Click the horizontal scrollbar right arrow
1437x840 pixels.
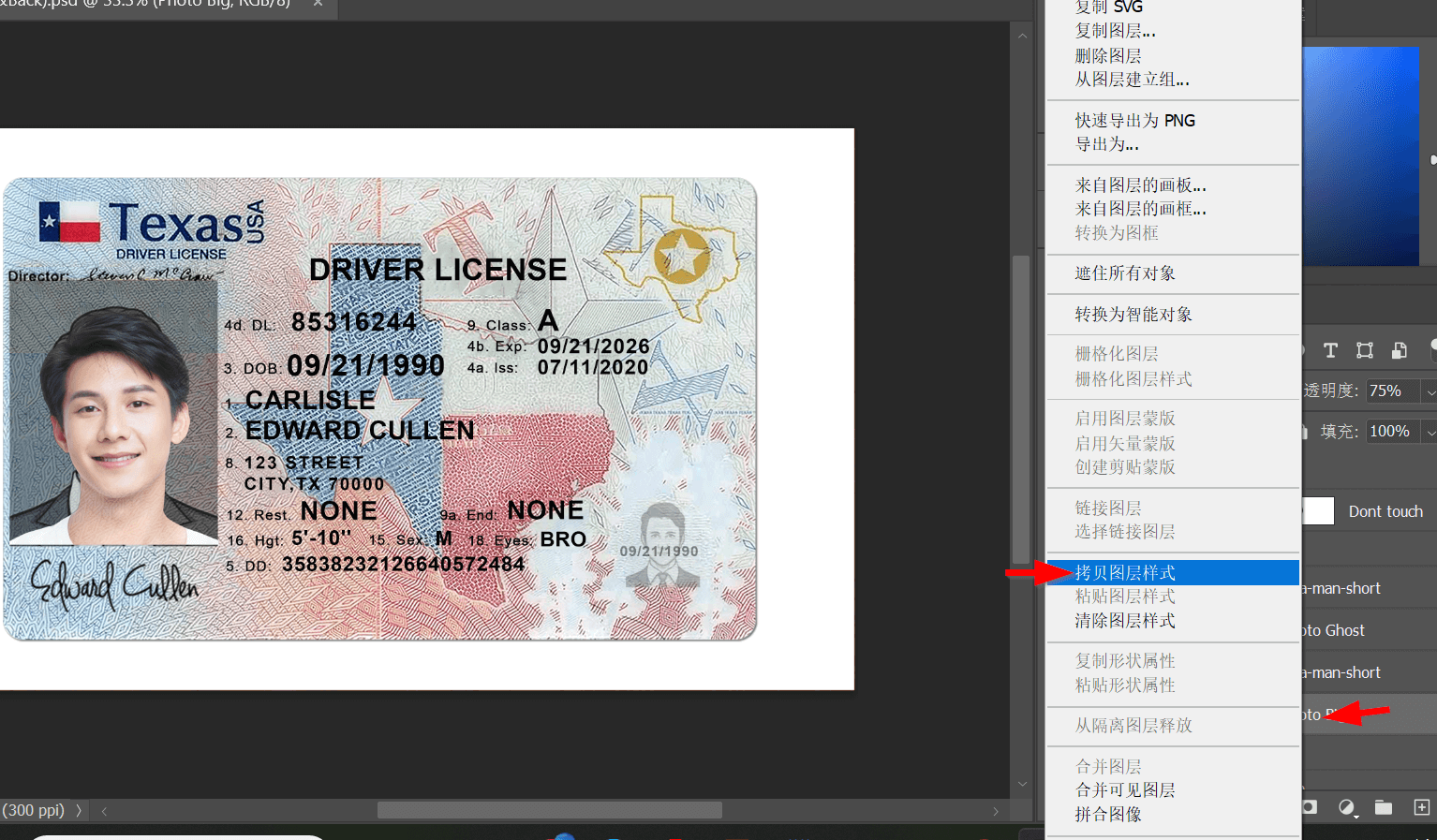coord(996,811)
